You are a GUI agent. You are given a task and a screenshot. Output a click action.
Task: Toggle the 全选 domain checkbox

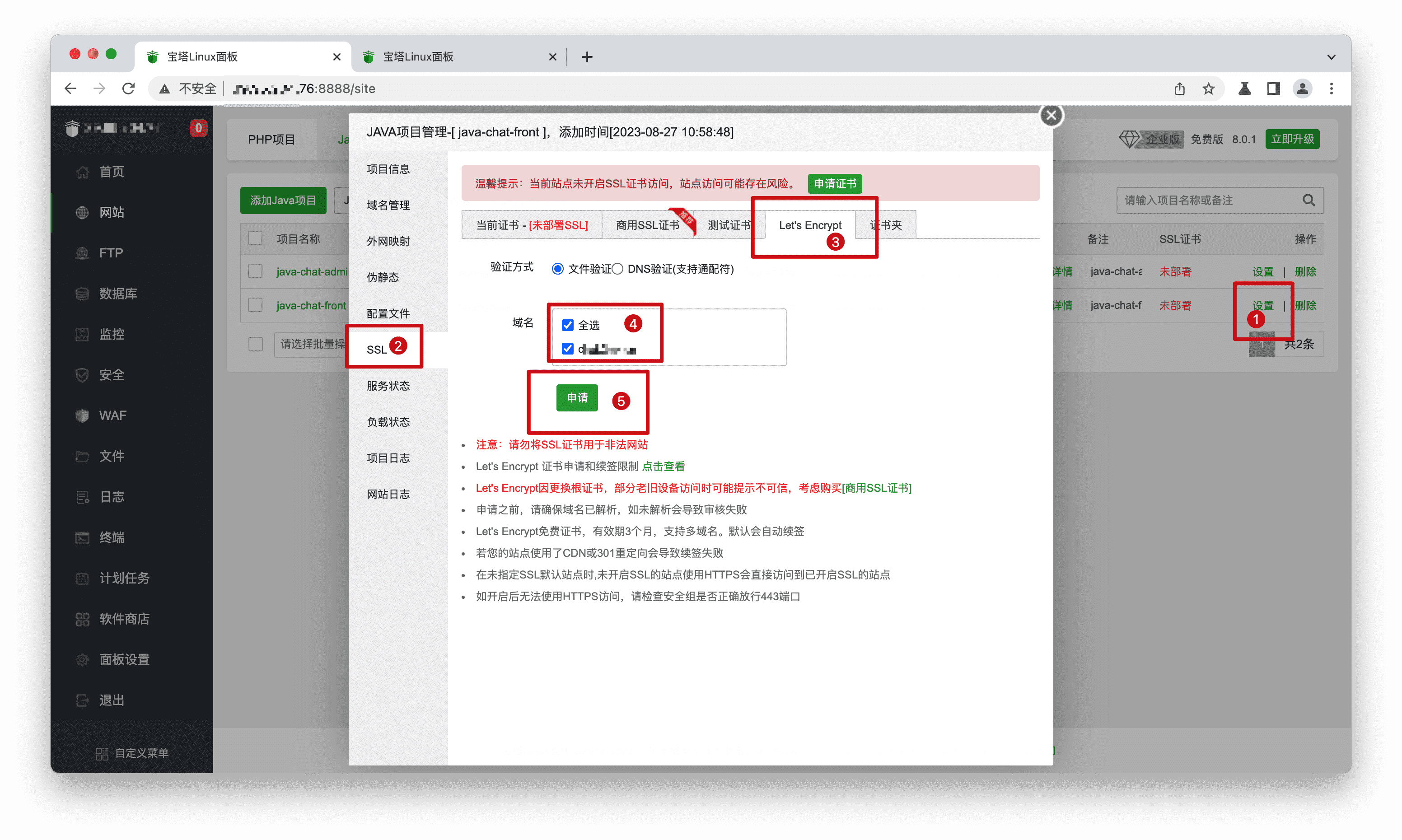tap(567, 325)
